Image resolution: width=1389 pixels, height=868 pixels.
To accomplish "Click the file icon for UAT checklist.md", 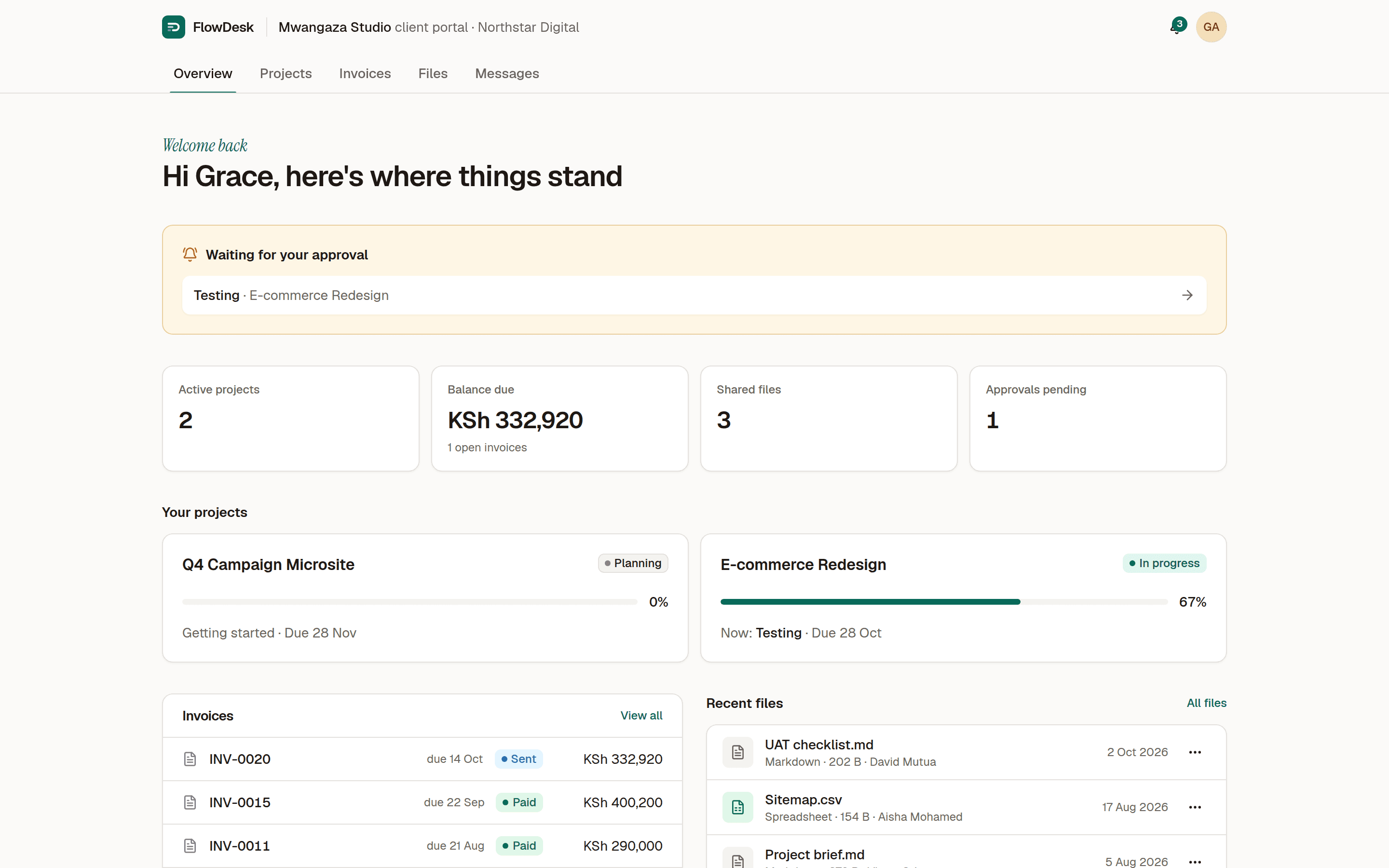I will 737,752.
